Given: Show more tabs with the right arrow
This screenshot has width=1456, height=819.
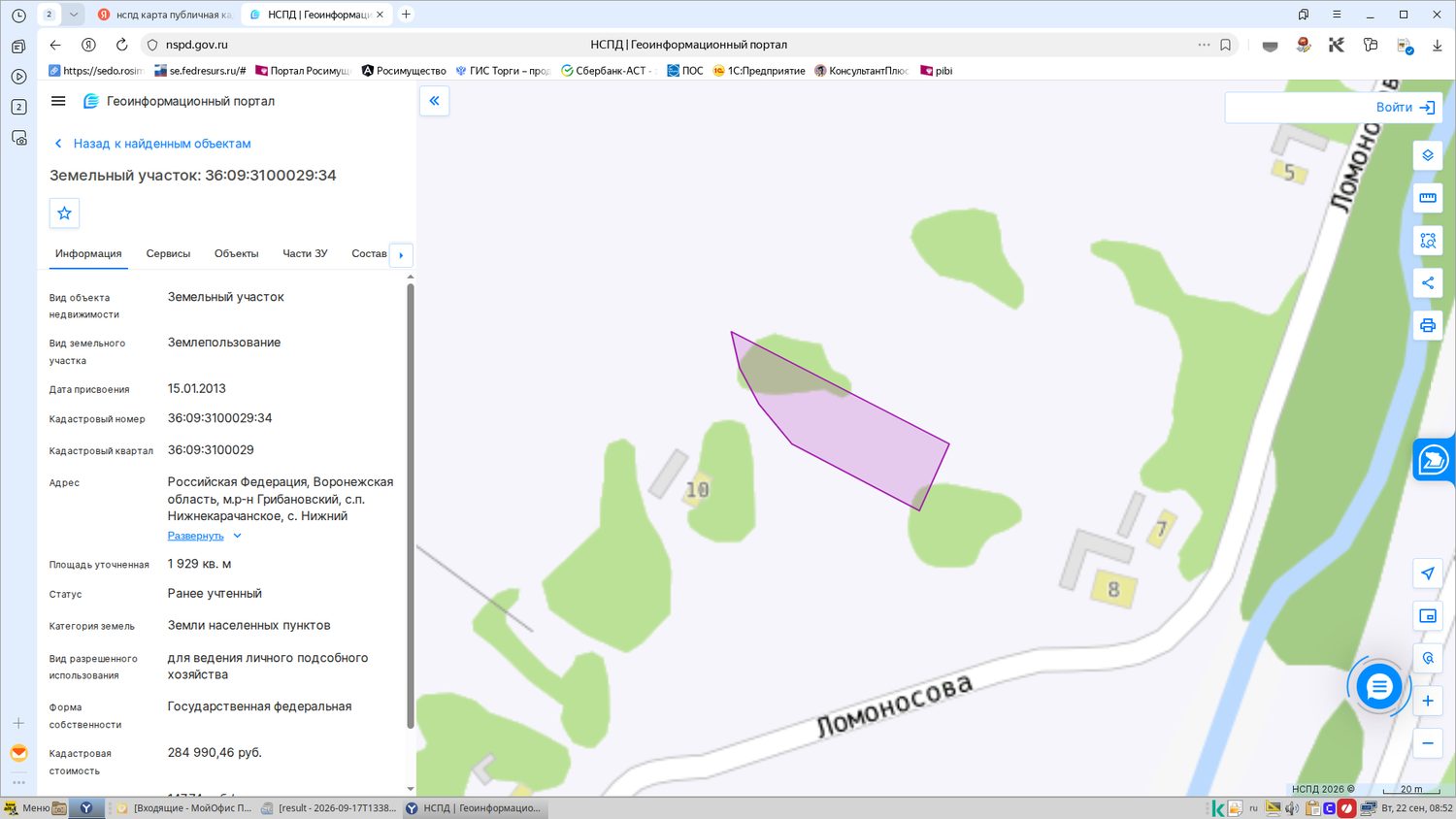Looking at the screenshot, I should tap(401, 255).
